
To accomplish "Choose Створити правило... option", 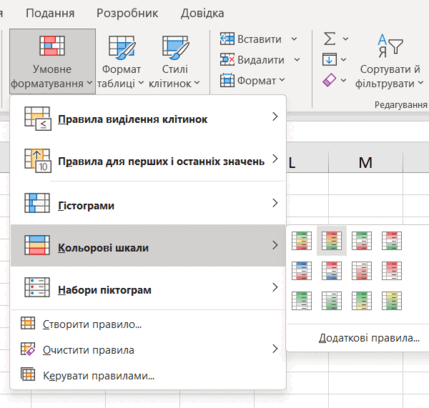I will point(148,324).
